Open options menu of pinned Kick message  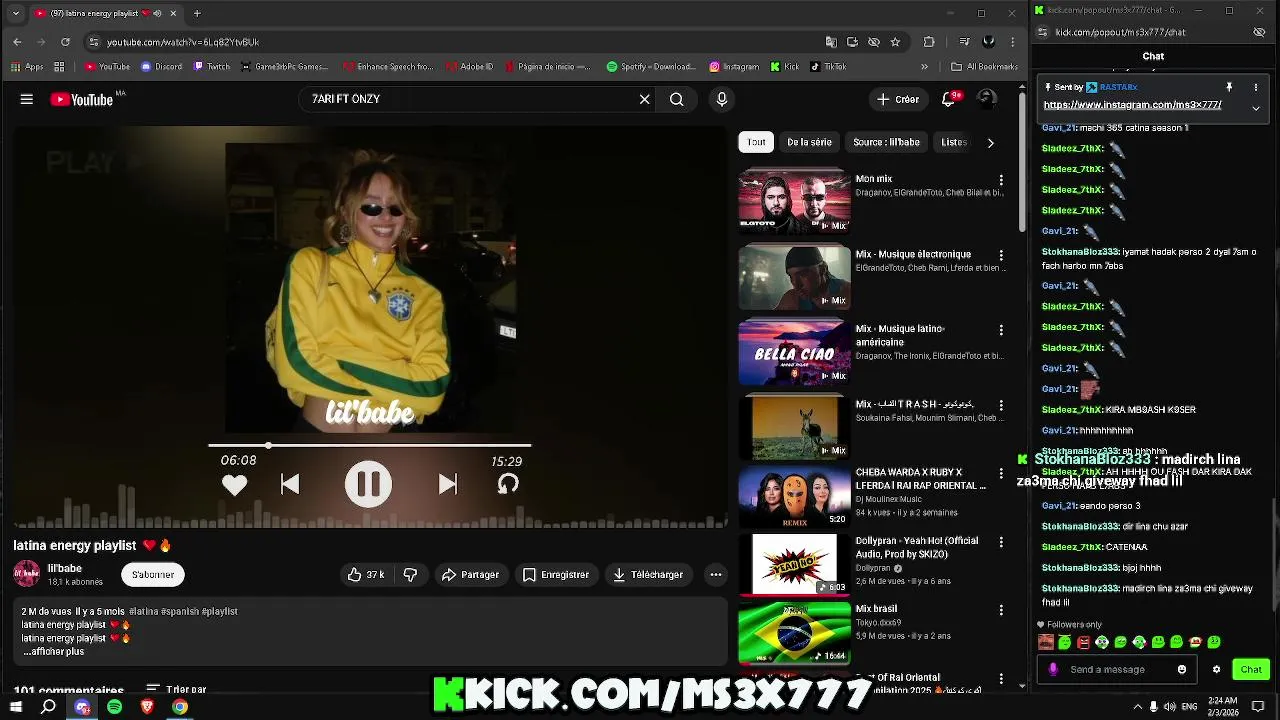click(x=1256, y=87)
